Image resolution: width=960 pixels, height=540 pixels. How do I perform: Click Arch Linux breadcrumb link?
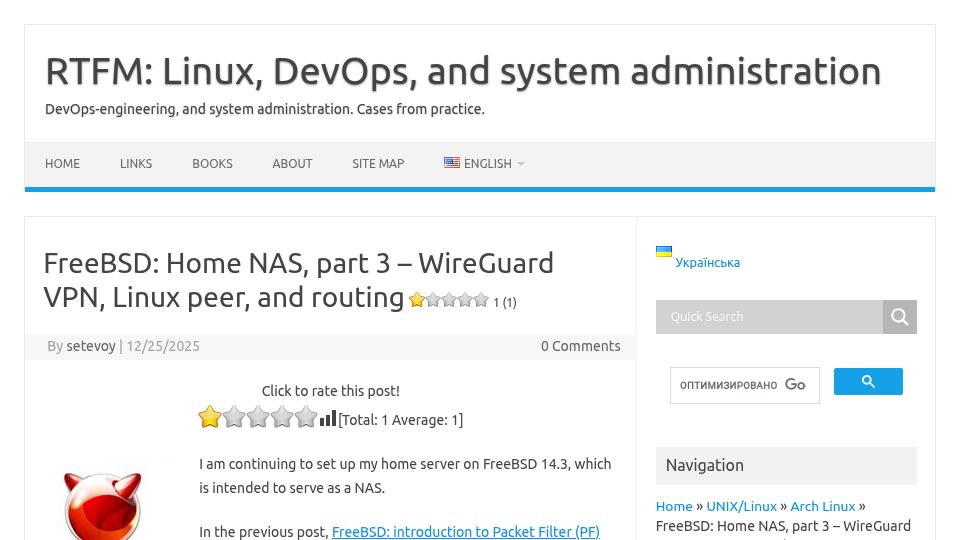point(822,506)
